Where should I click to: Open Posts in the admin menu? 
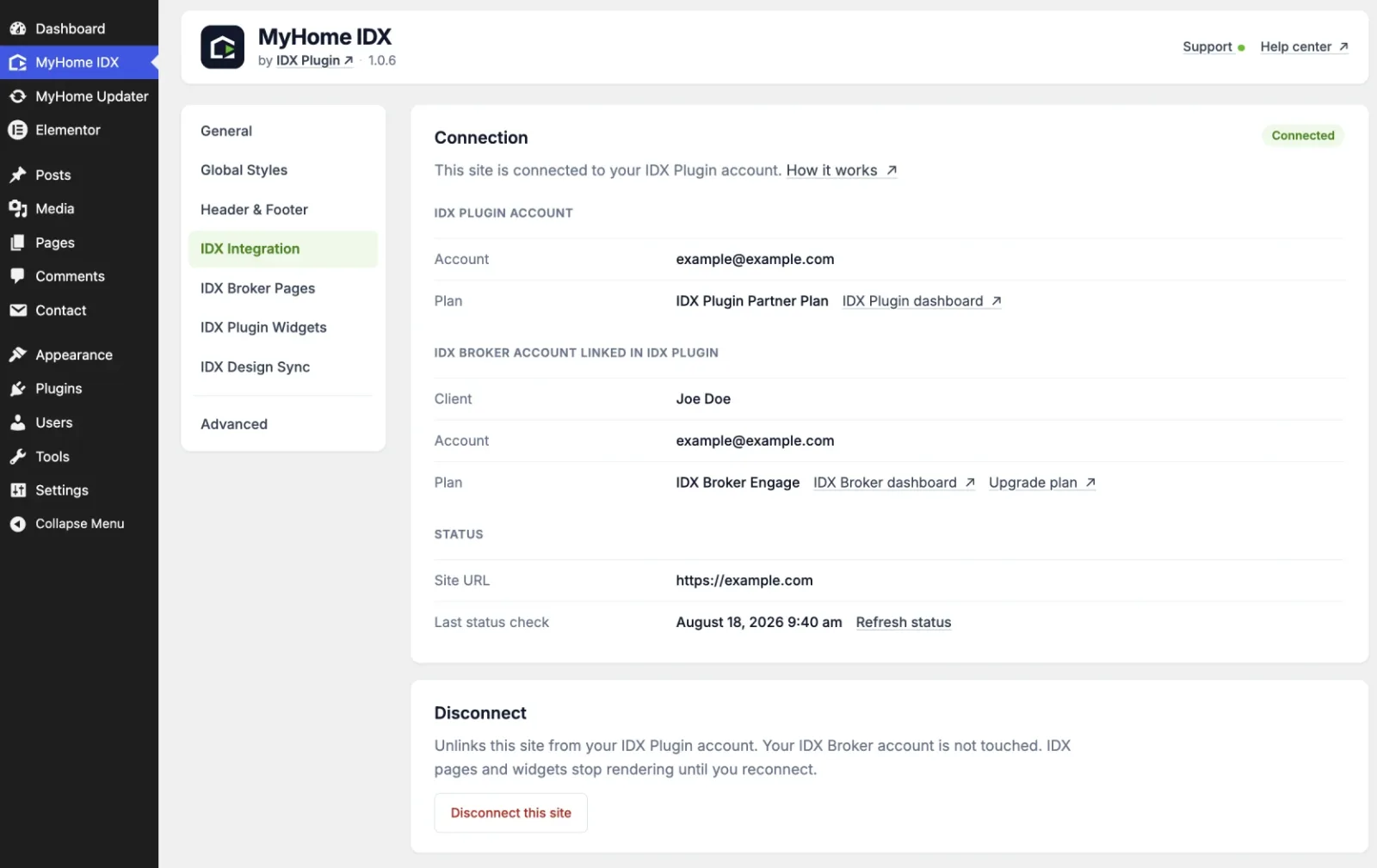pyautogui.click(x=79, y=175)
